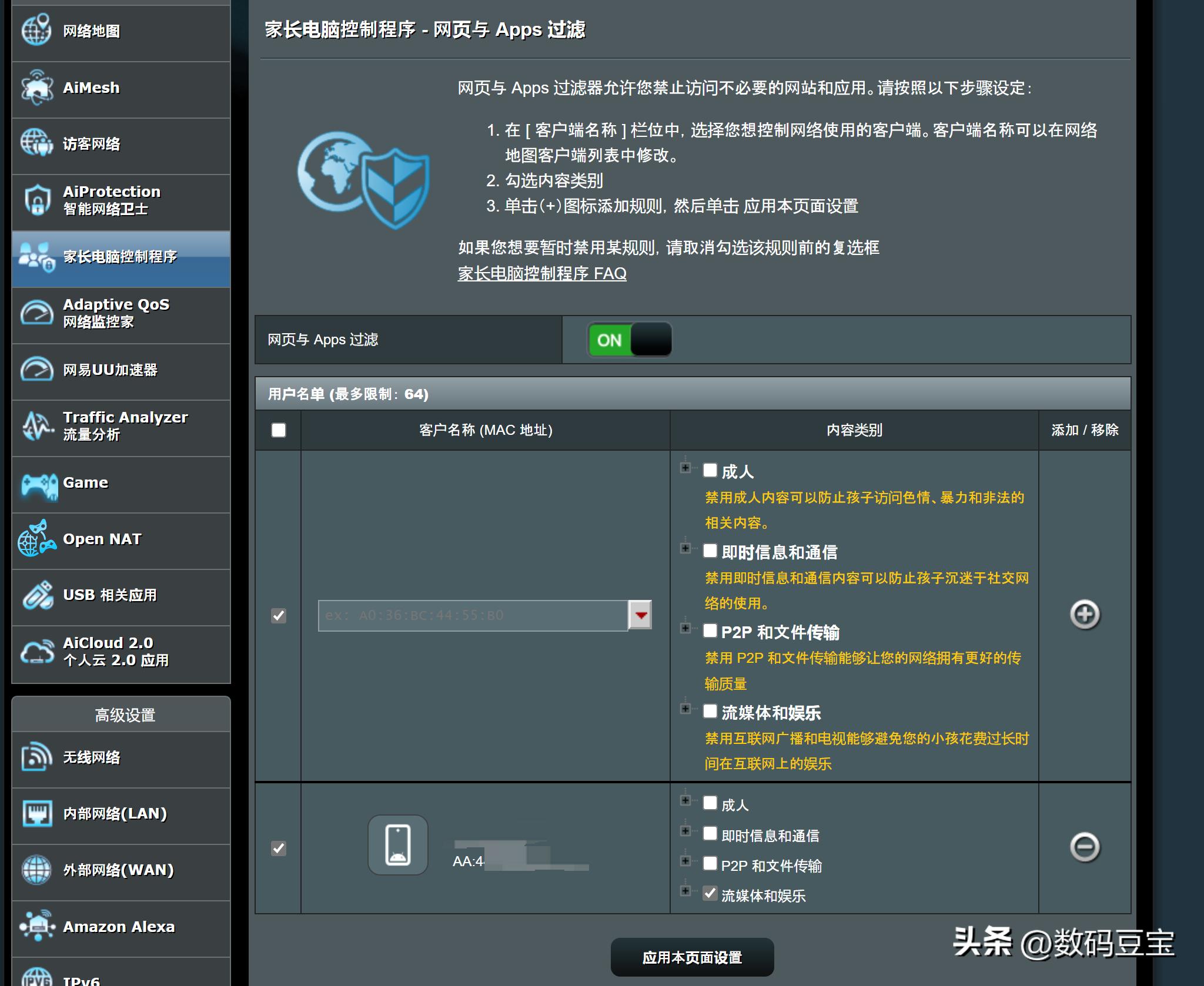Viewport: 1204px width, 986px height.
Task: Open the 家长电脑控制程序 FAQ link
Action: pyautogui.click(x=541, y=274)
